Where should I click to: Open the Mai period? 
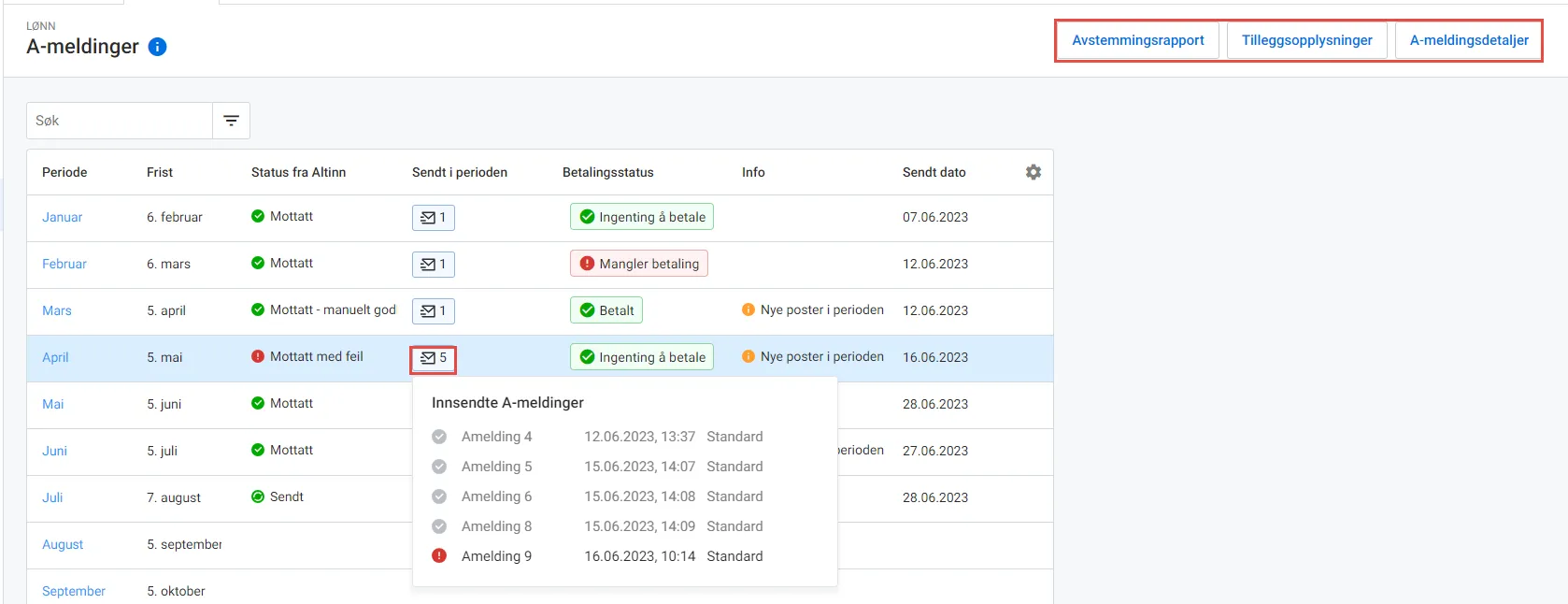[53, 404]
